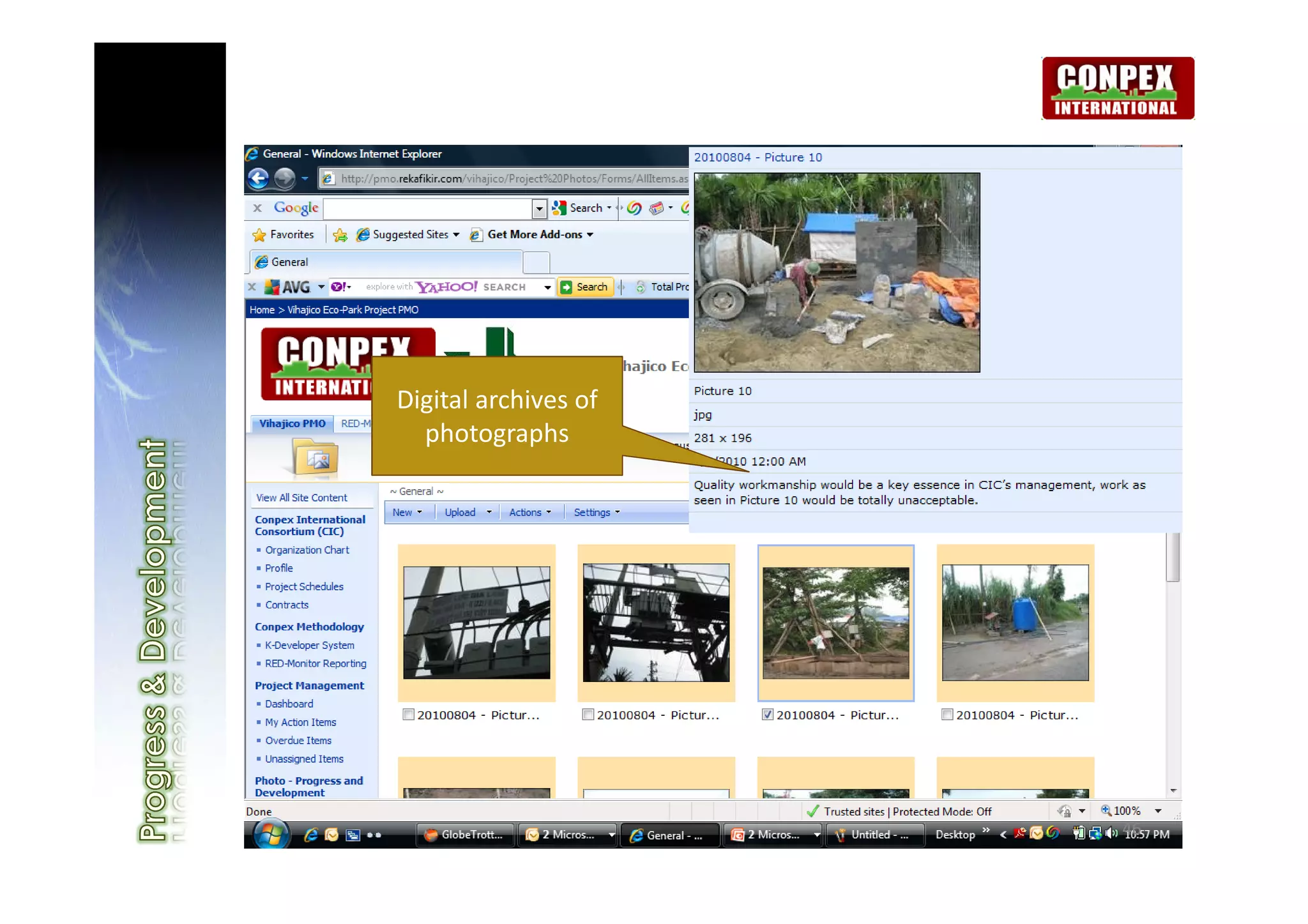This screenshot has width=1308, height=924.
Task: Click View All Site Content link
Action: [301, 497]
